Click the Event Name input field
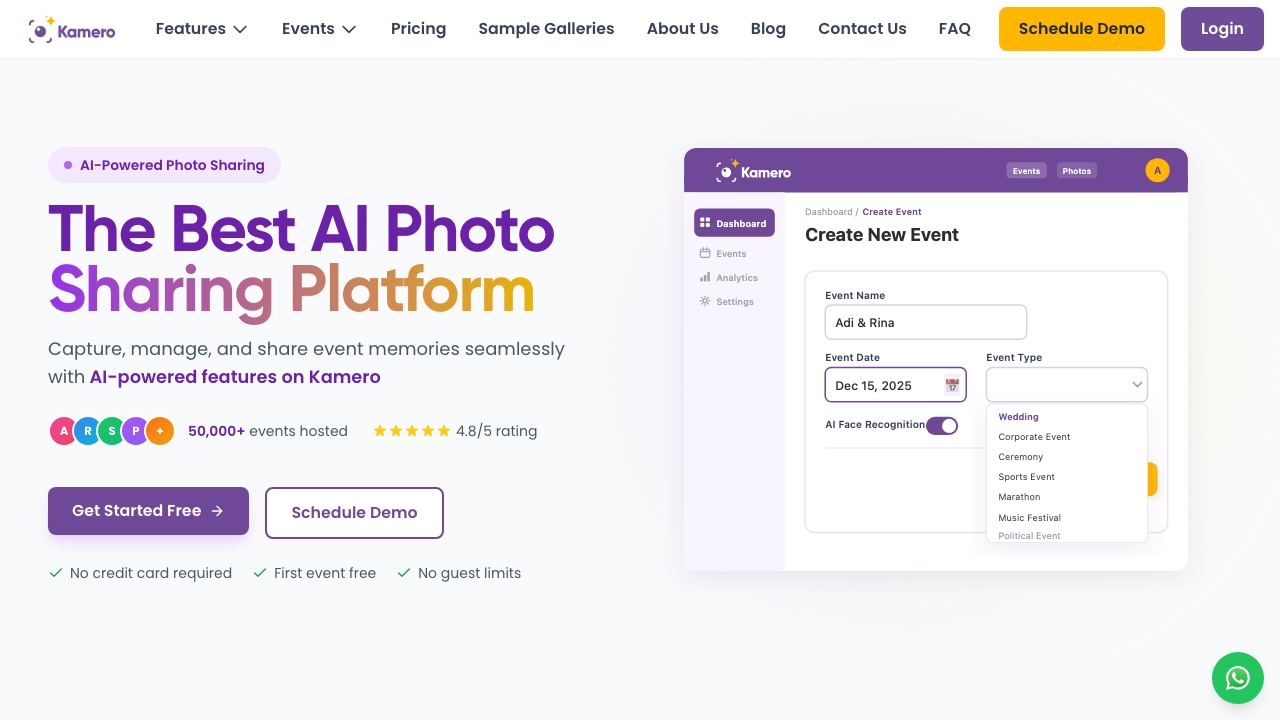Image resolution: width=1280 pixels, height=720 pixels. point(926,322)
